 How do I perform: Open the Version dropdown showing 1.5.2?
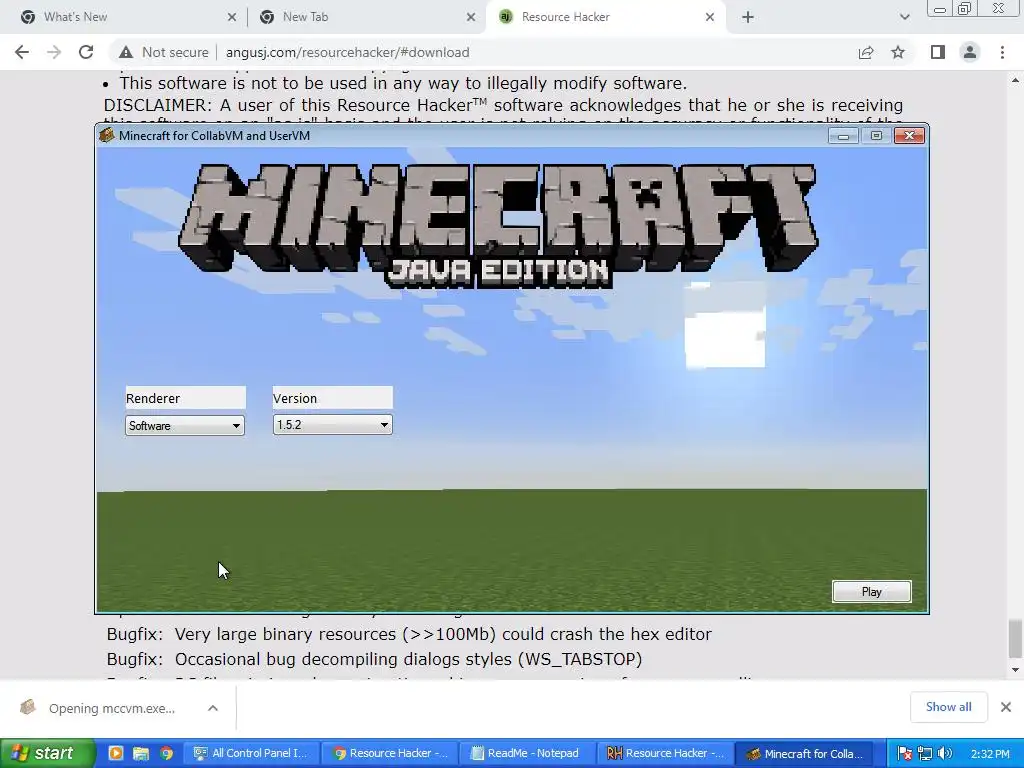click(x=332, y=424)
